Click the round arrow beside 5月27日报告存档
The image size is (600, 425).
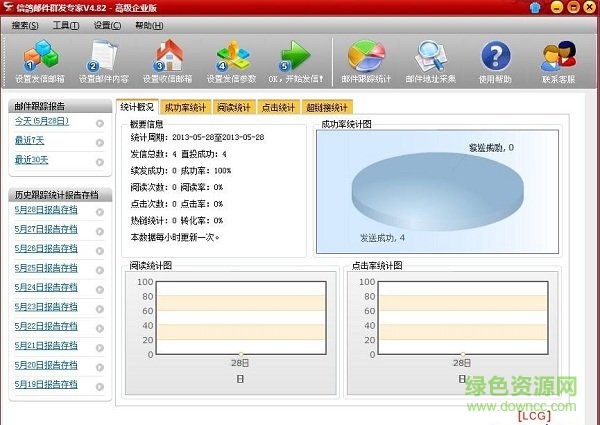100,231
